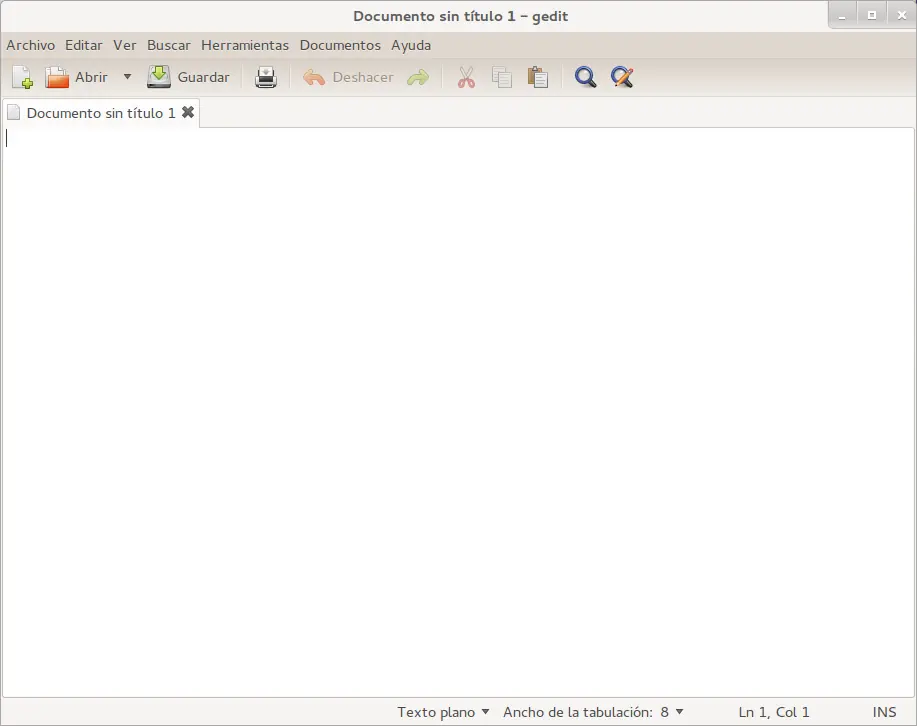Select the Documento sin título 1 tab
This screenshot has height=726, width=917.
101,113
